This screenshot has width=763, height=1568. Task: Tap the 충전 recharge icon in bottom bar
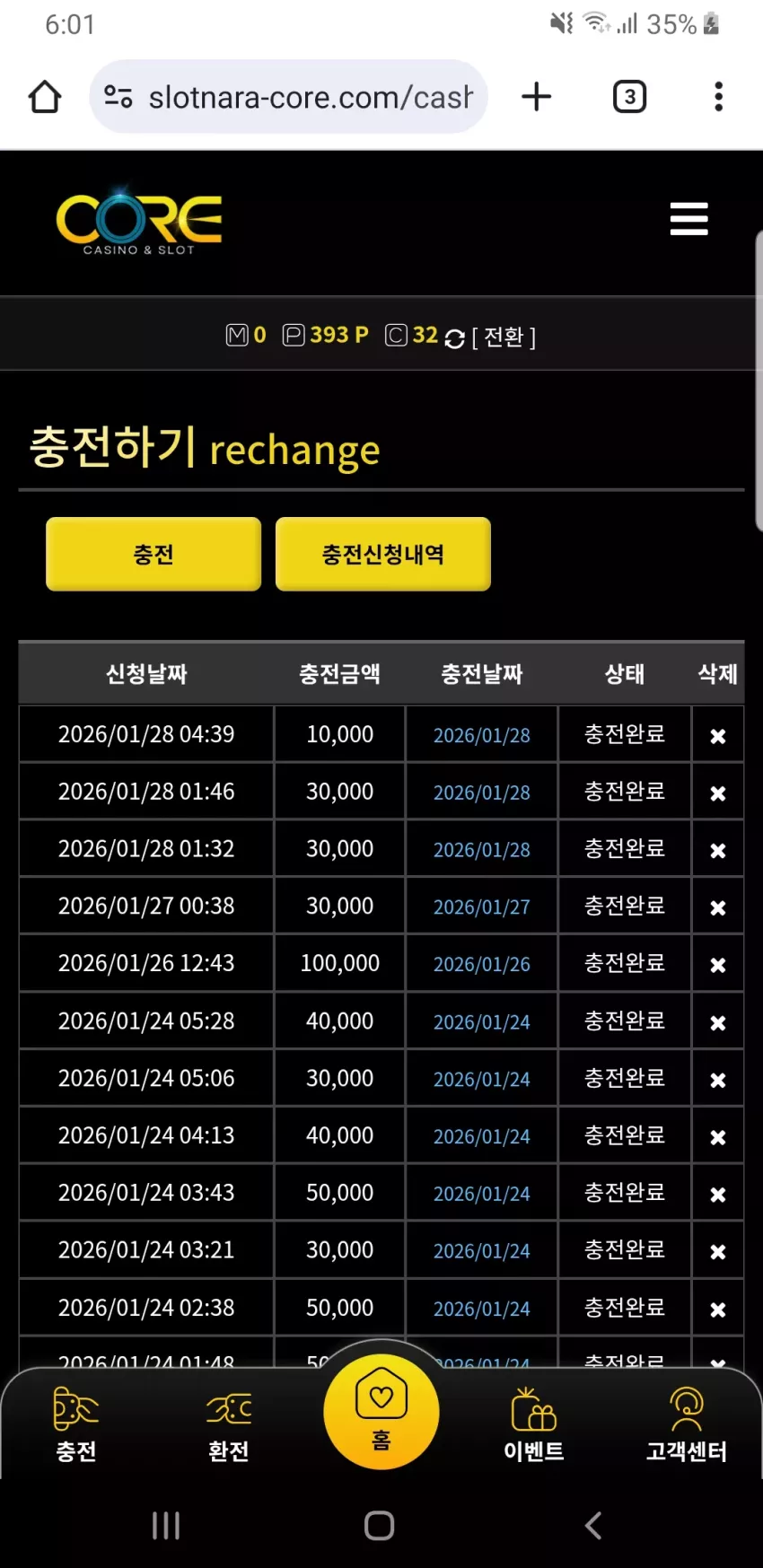pyautogui.click(x=76, y=1424)
